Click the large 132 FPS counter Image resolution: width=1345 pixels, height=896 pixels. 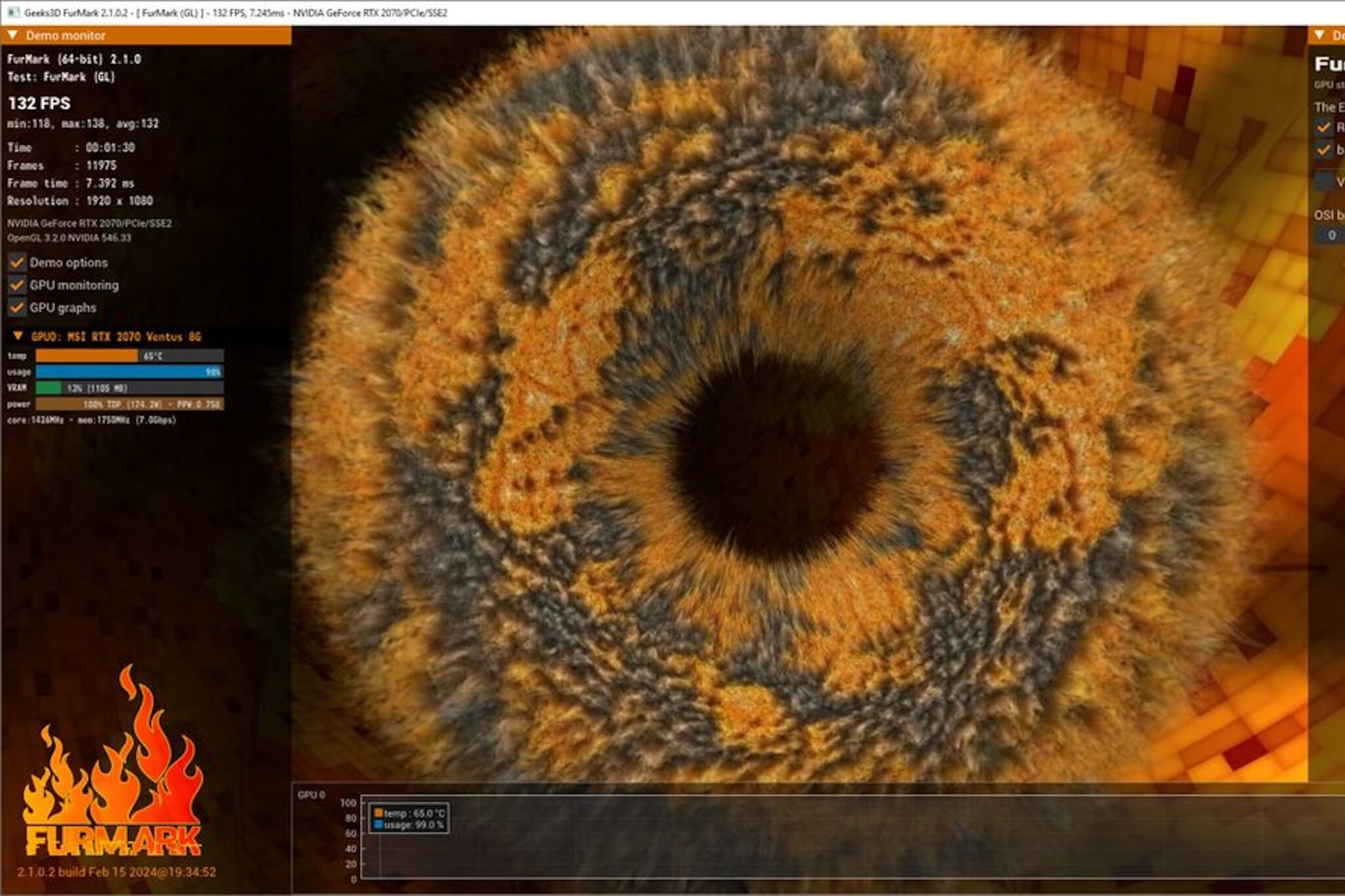pos(39,103)
